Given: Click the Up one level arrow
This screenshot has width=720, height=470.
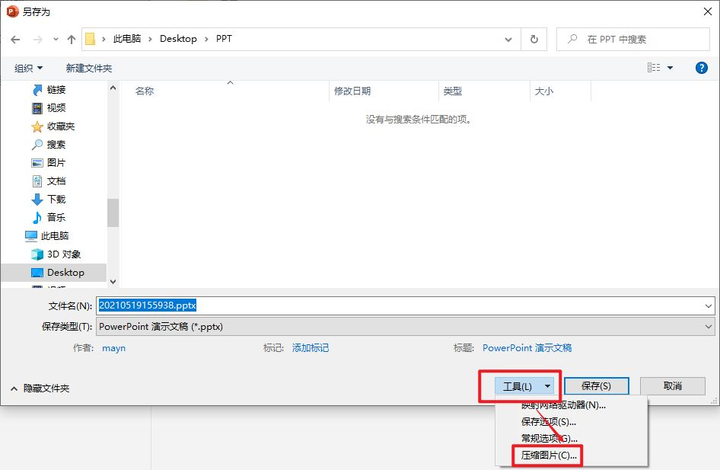Looking at the screenshot, I should click(x=71, y=39).
